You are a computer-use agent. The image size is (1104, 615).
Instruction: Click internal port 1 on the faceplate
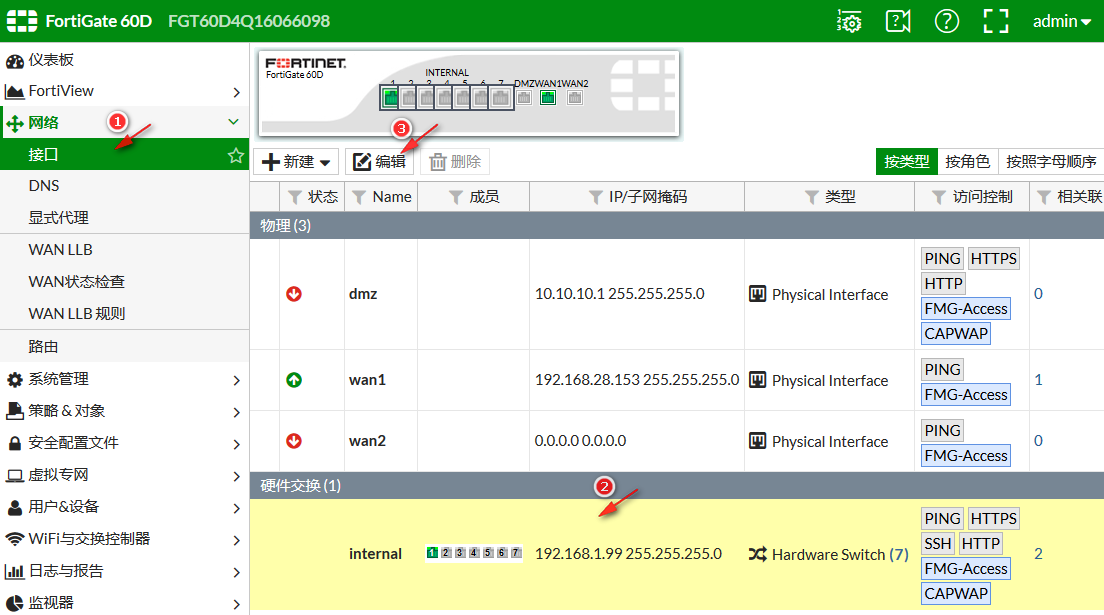coord(390,97)
